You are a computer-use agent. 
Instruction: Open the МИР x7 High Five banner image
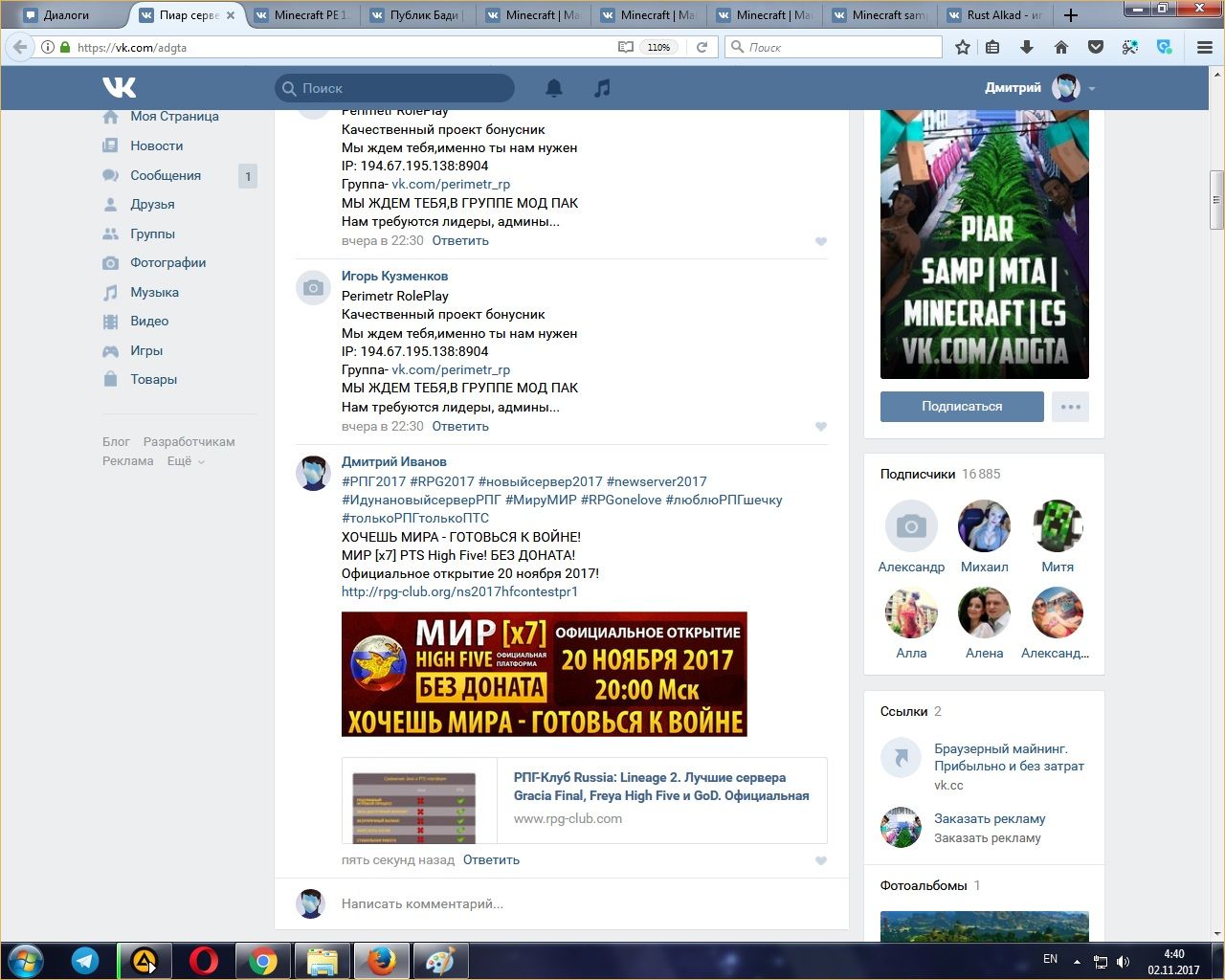[545, 675]
